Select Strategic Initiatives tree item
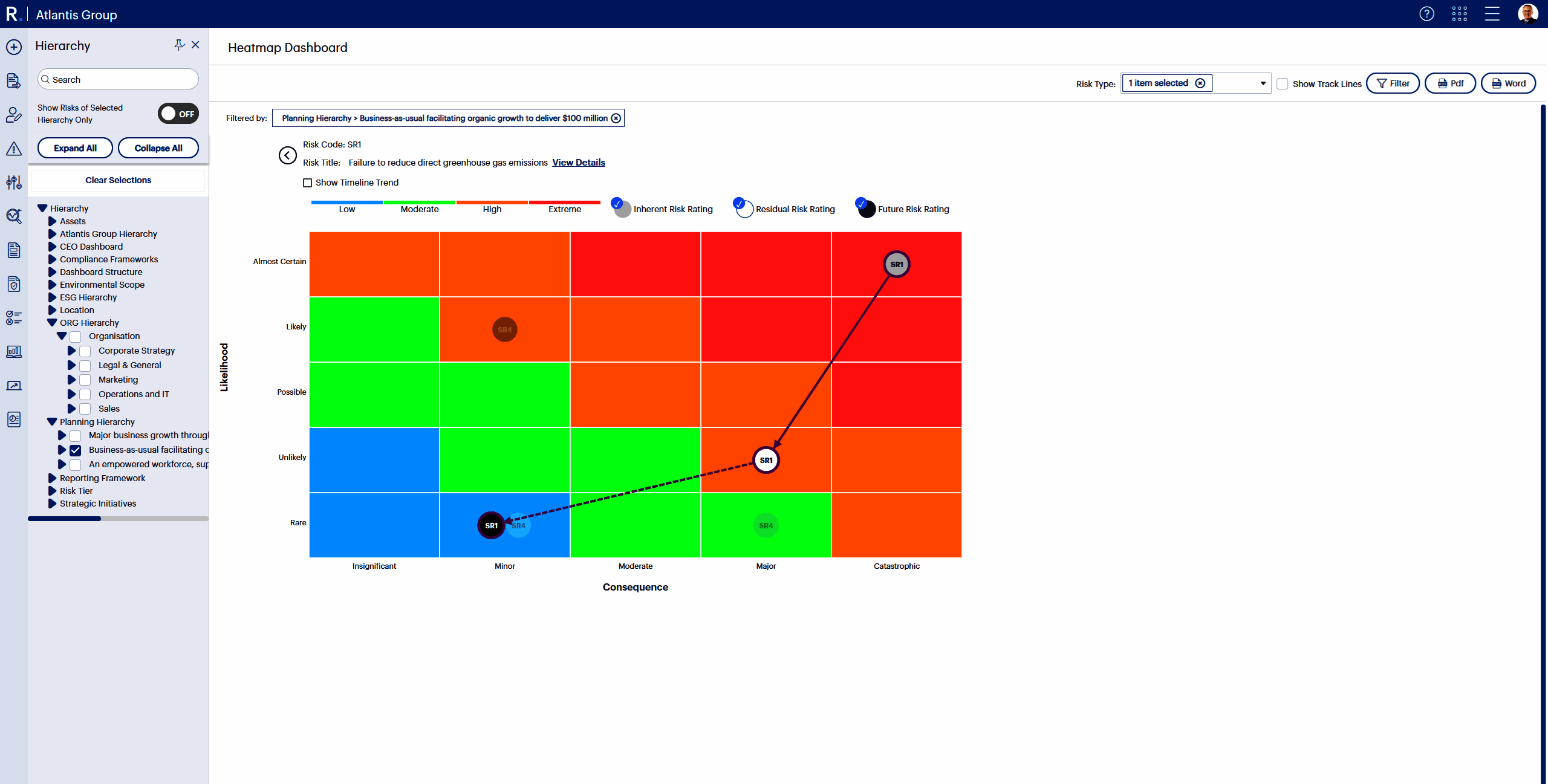The image size is (1548, 784). [97, 504]
